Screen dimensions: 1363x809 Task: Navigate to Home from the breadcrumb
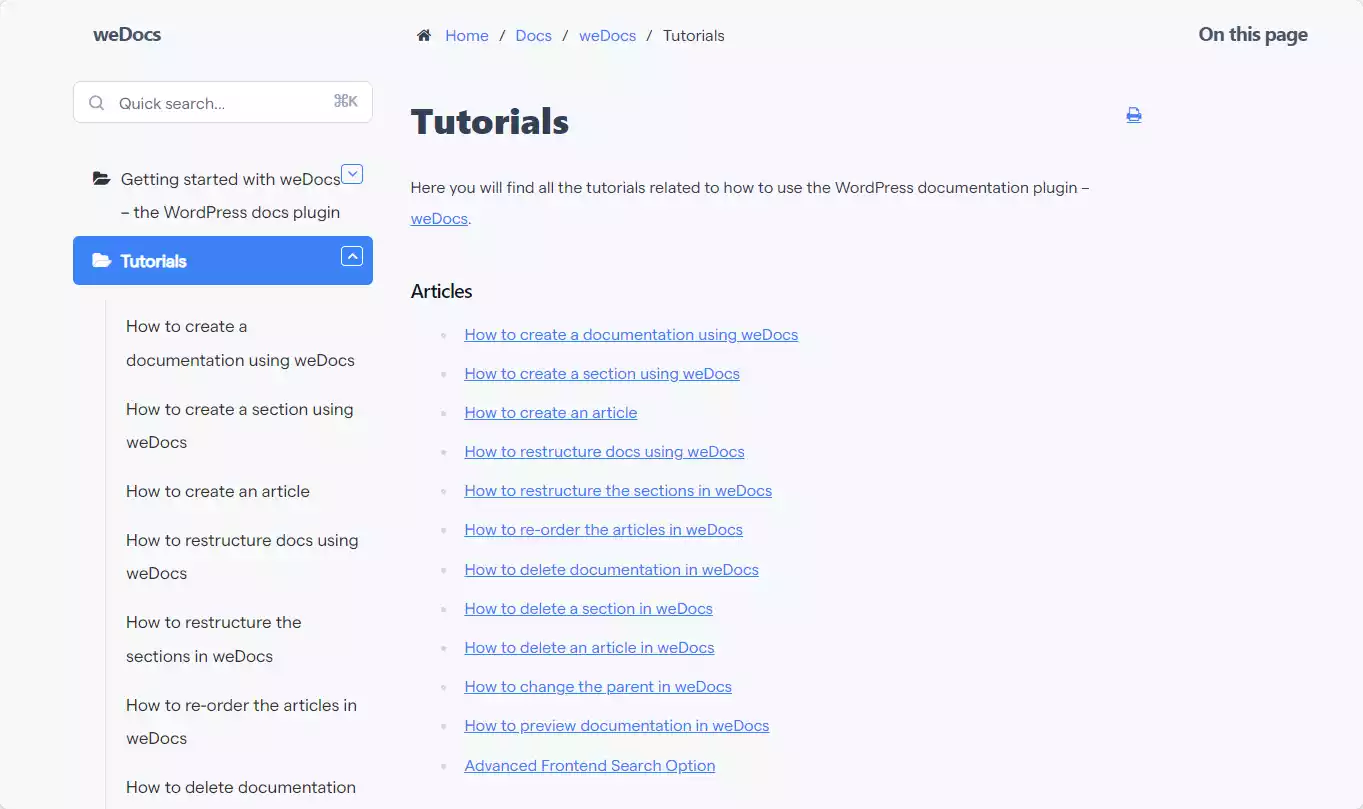466,35
